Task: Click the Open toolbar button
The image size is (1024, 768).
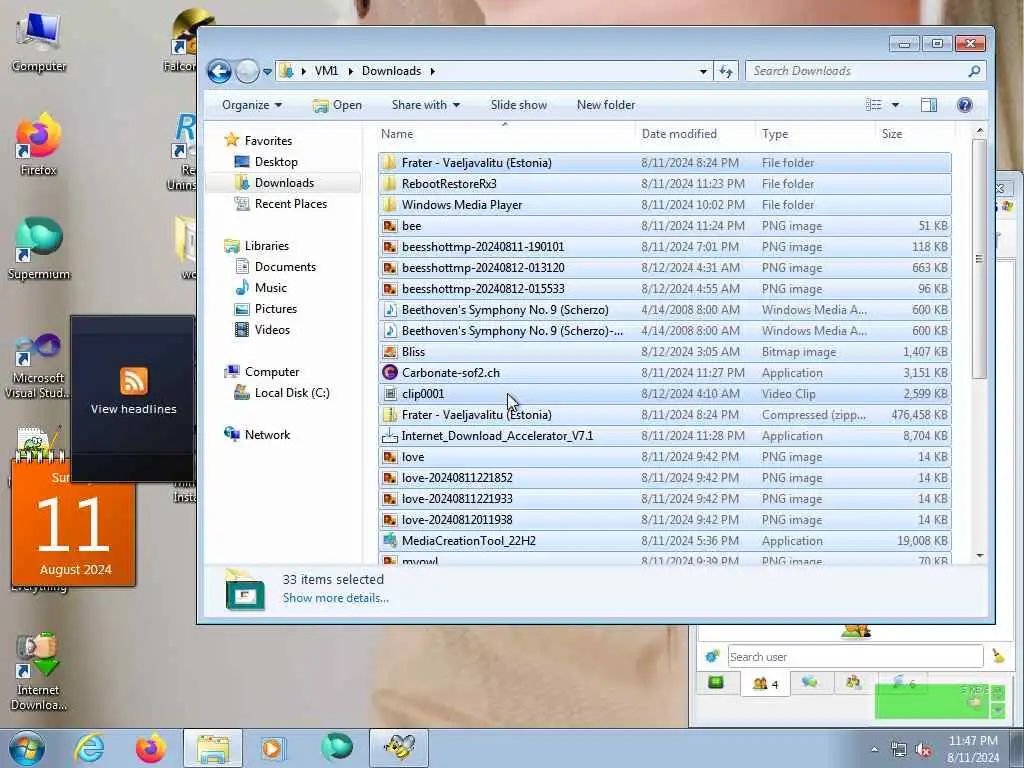Action: 337,105
